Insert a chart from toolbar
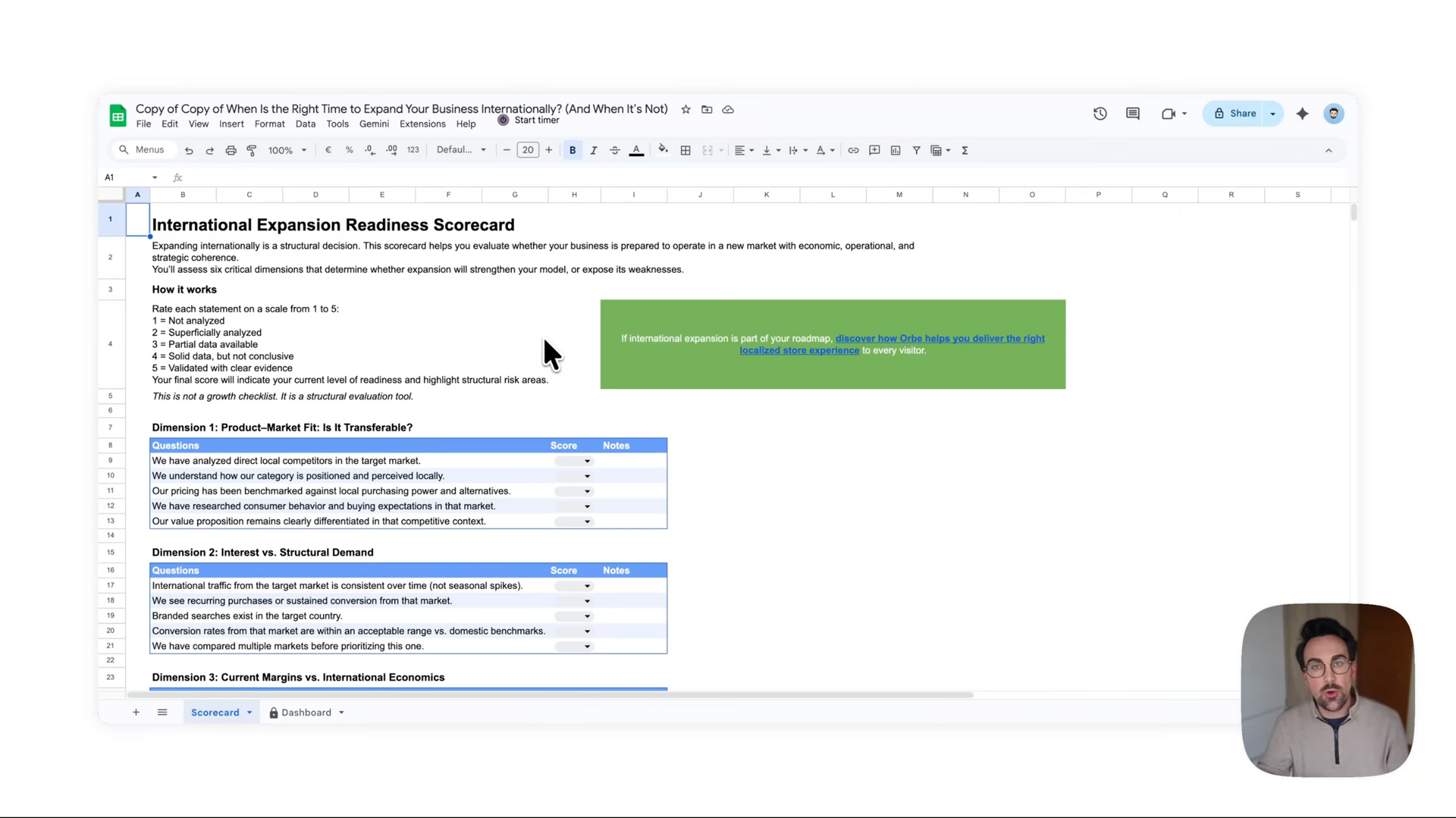The image size is (1456, 818). pyautogui.click(x=896, y=151)
